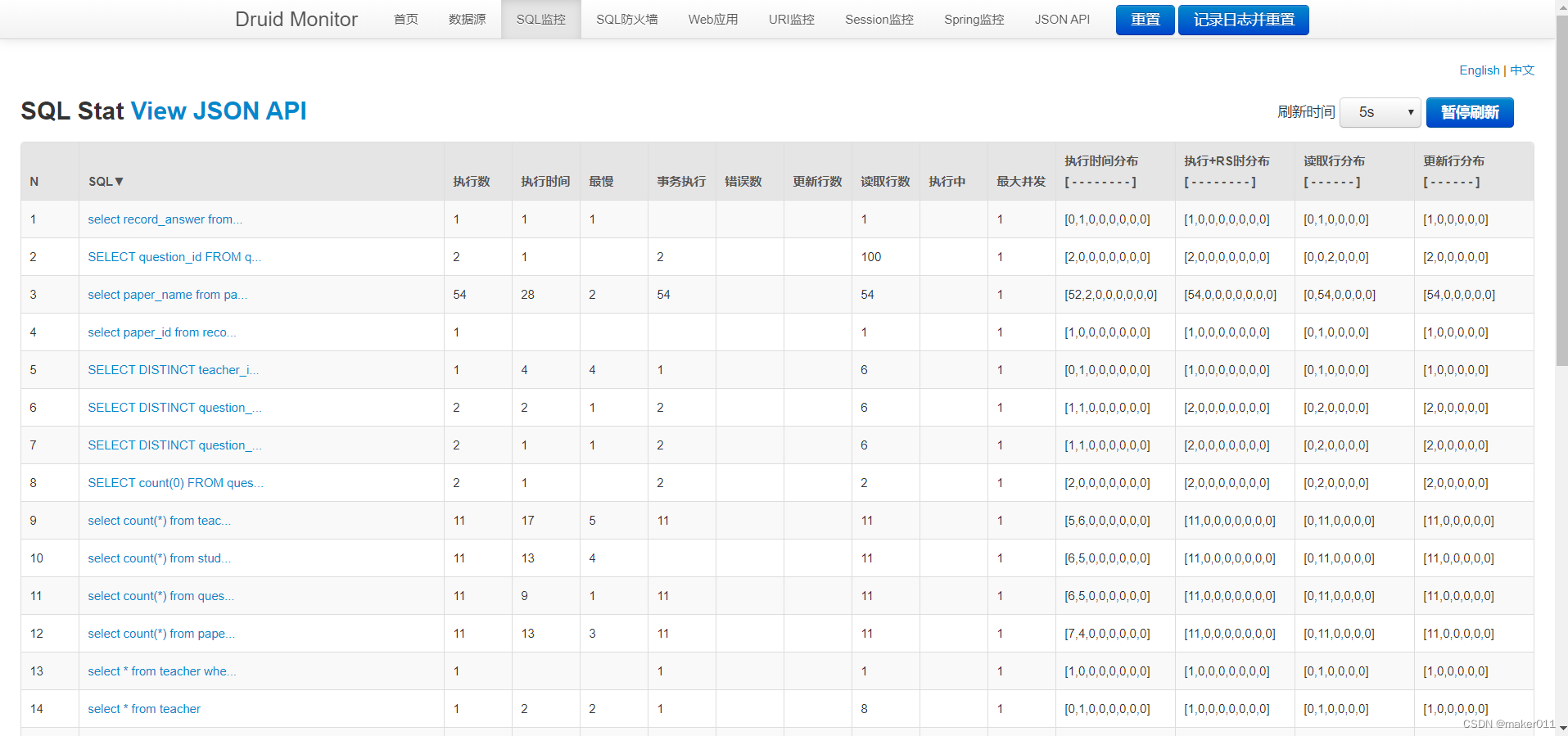Click the N column header
The image size is (1568, 736).
[34, 182]
